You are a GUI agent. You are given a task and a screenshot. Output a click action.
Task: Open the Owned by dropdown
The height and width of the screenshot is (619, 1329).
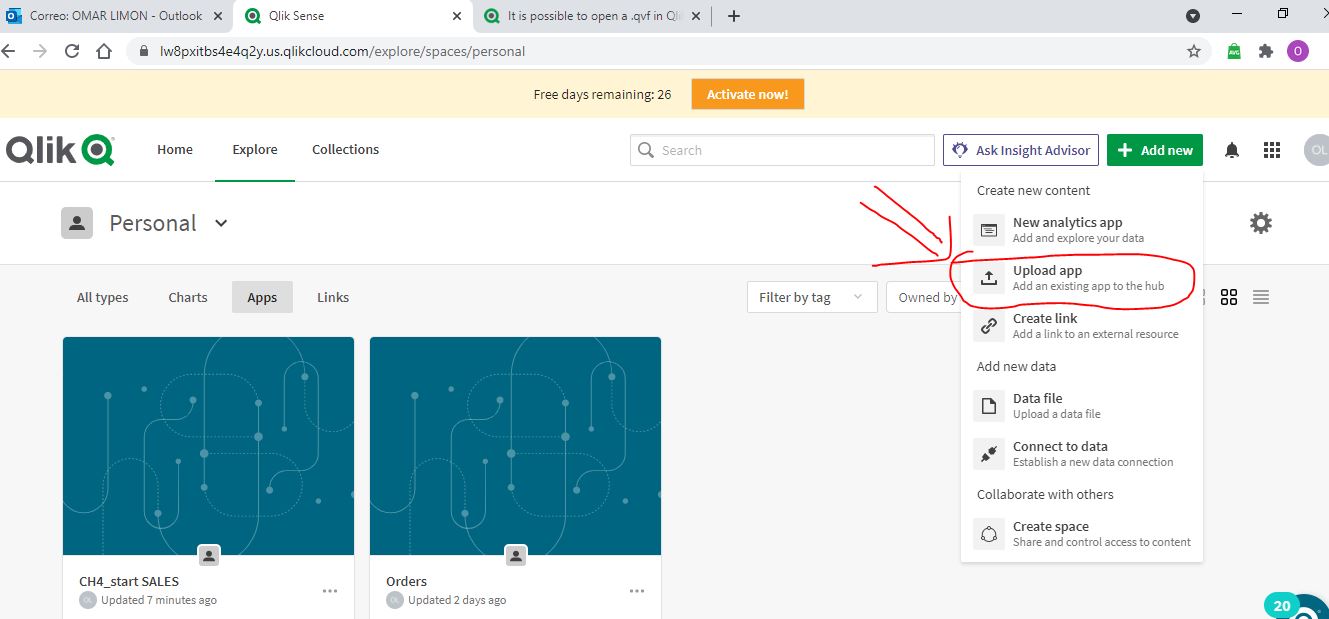[x=928, y=297]
